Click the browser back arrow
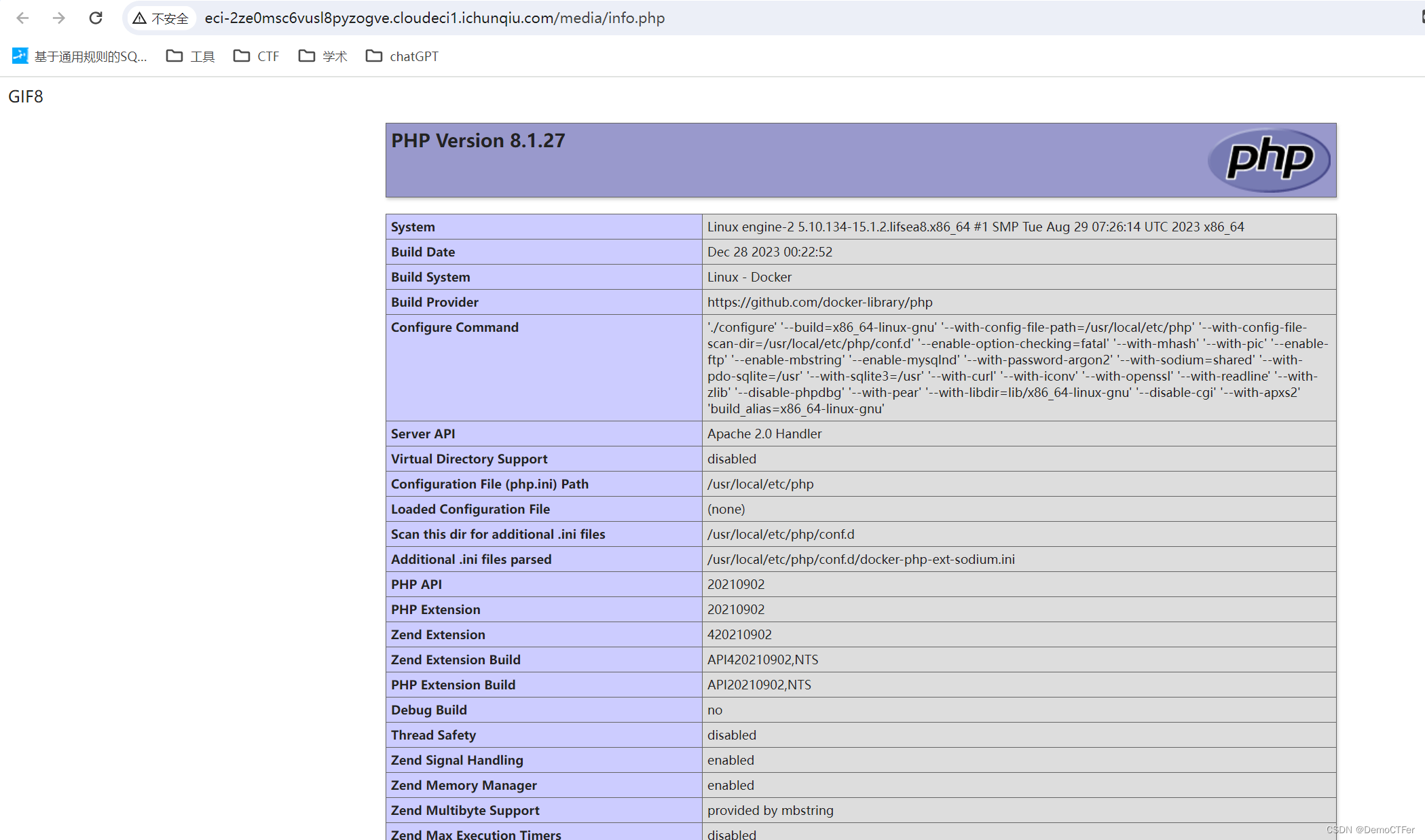1425x840 pixels. tap(22, 18)
